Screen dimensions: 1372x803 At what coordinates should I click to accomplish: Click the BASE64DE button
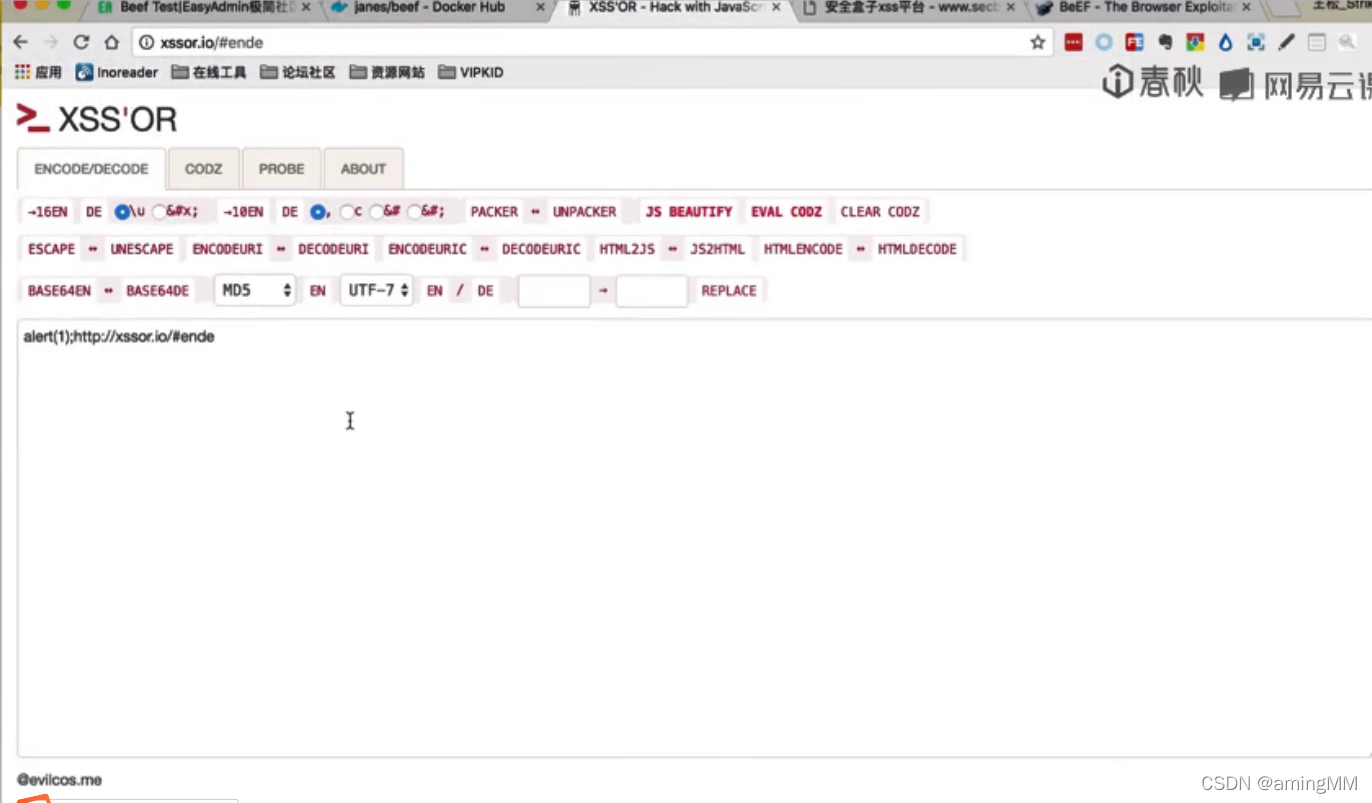(x=158, y=291)
